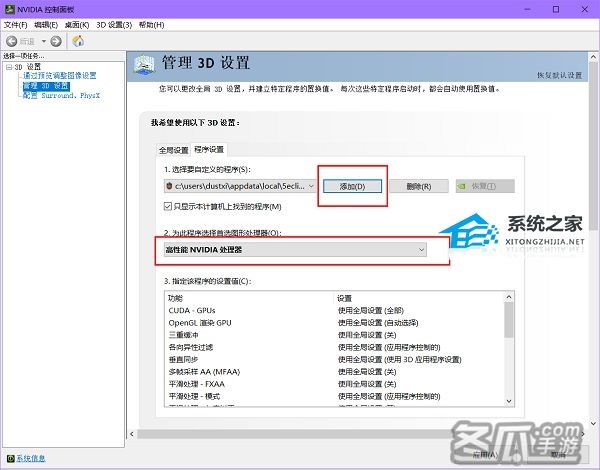Click the settings list scroll-up arrow
Image resolution: width=600 pixels, height=470 pixels.
[x=509, y=297]
